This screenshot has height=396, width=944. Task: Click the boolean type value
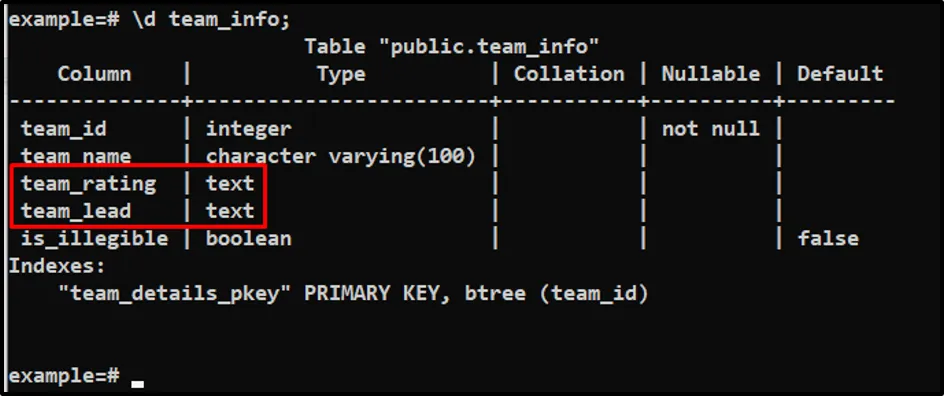pyautogui.click(x=249, y=239)
